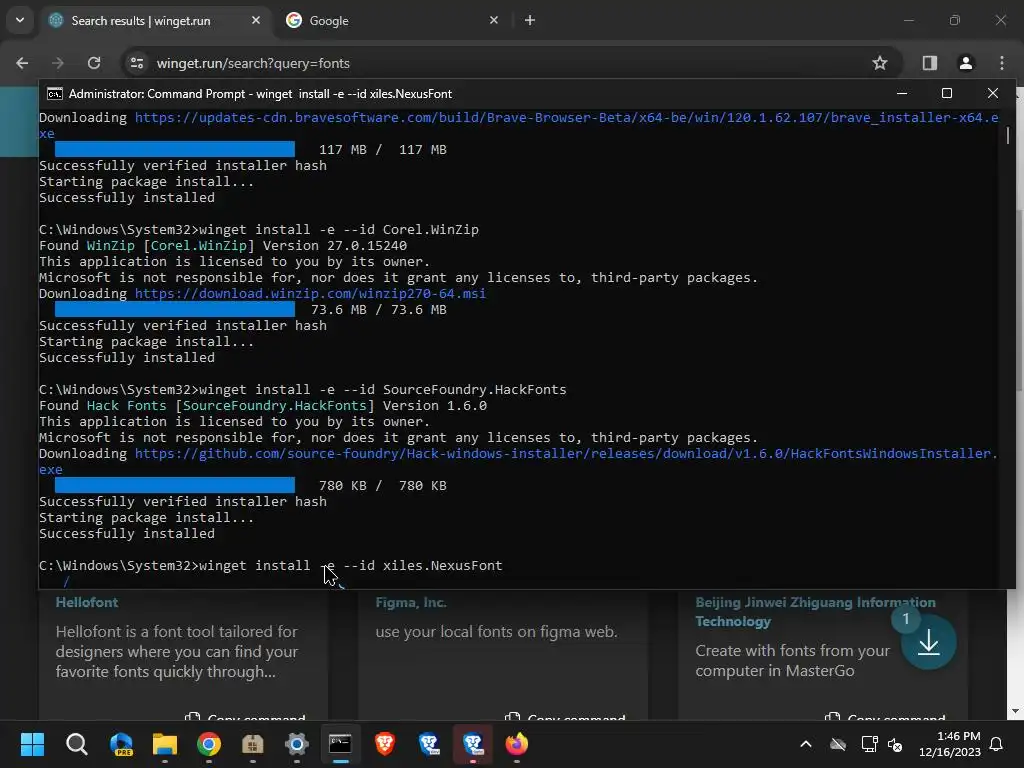Close the Administrator Command Prompt window
Viewport: 1024px width, 768px height.
click(x=993, y=93)
